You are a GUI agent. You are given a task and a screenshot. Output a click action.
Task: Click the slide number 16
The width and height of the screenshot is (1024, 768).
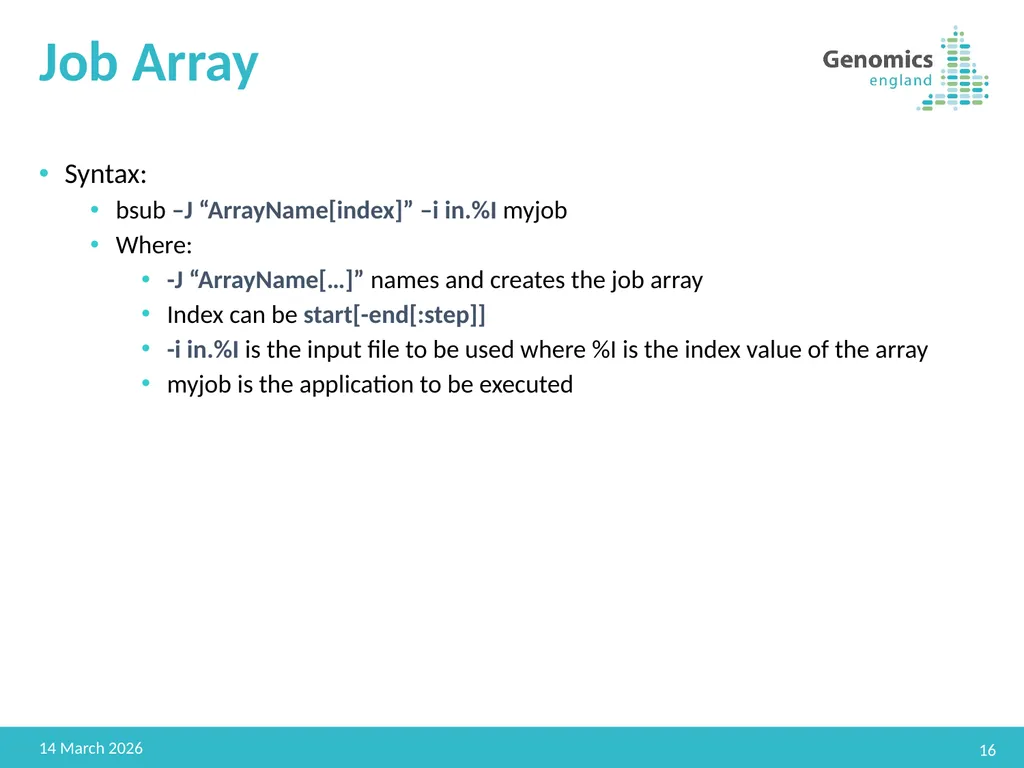click(987, 750)
